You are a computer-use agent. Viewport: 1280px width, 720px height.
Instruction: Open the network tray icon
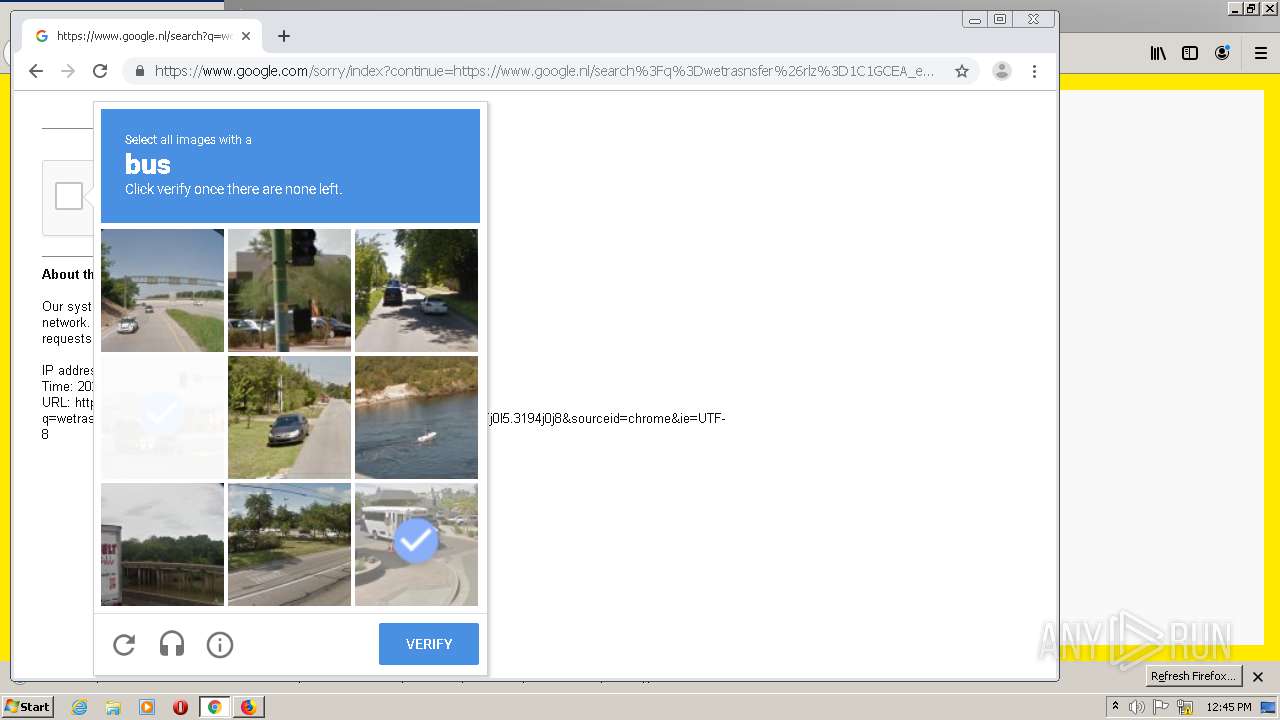pos(1185,707)
